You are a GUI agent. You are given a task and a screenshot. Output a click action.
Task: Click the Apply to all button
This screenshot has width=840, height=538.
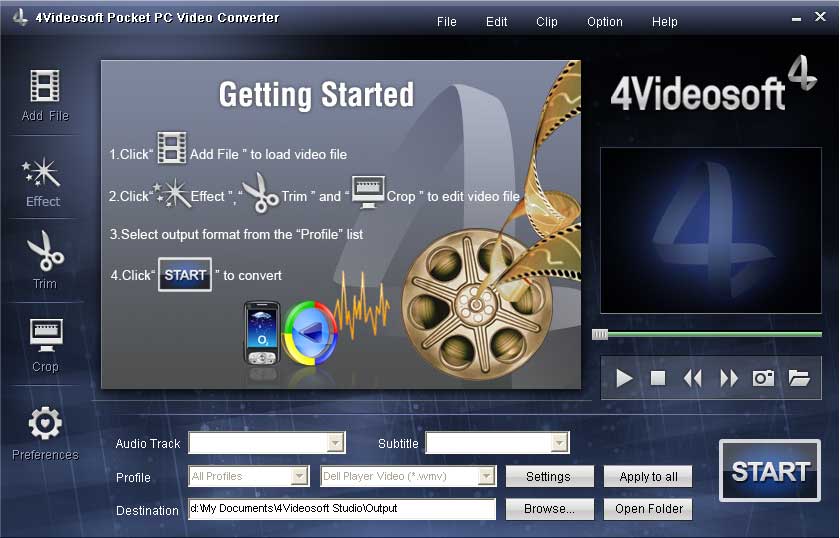pos(648,477)
